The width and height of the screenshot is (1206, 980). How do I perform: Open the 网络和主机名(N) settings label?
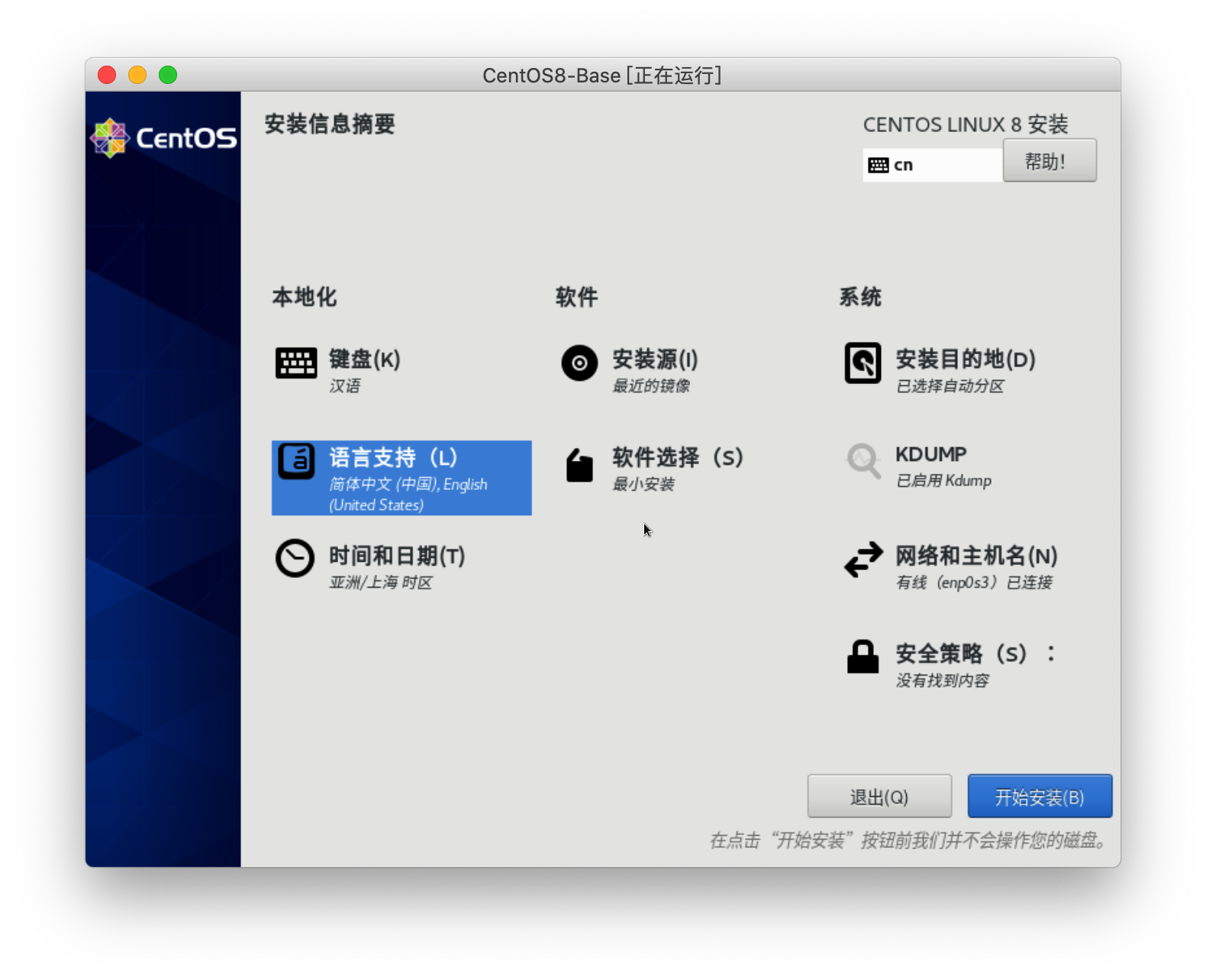tap(976, 556)
